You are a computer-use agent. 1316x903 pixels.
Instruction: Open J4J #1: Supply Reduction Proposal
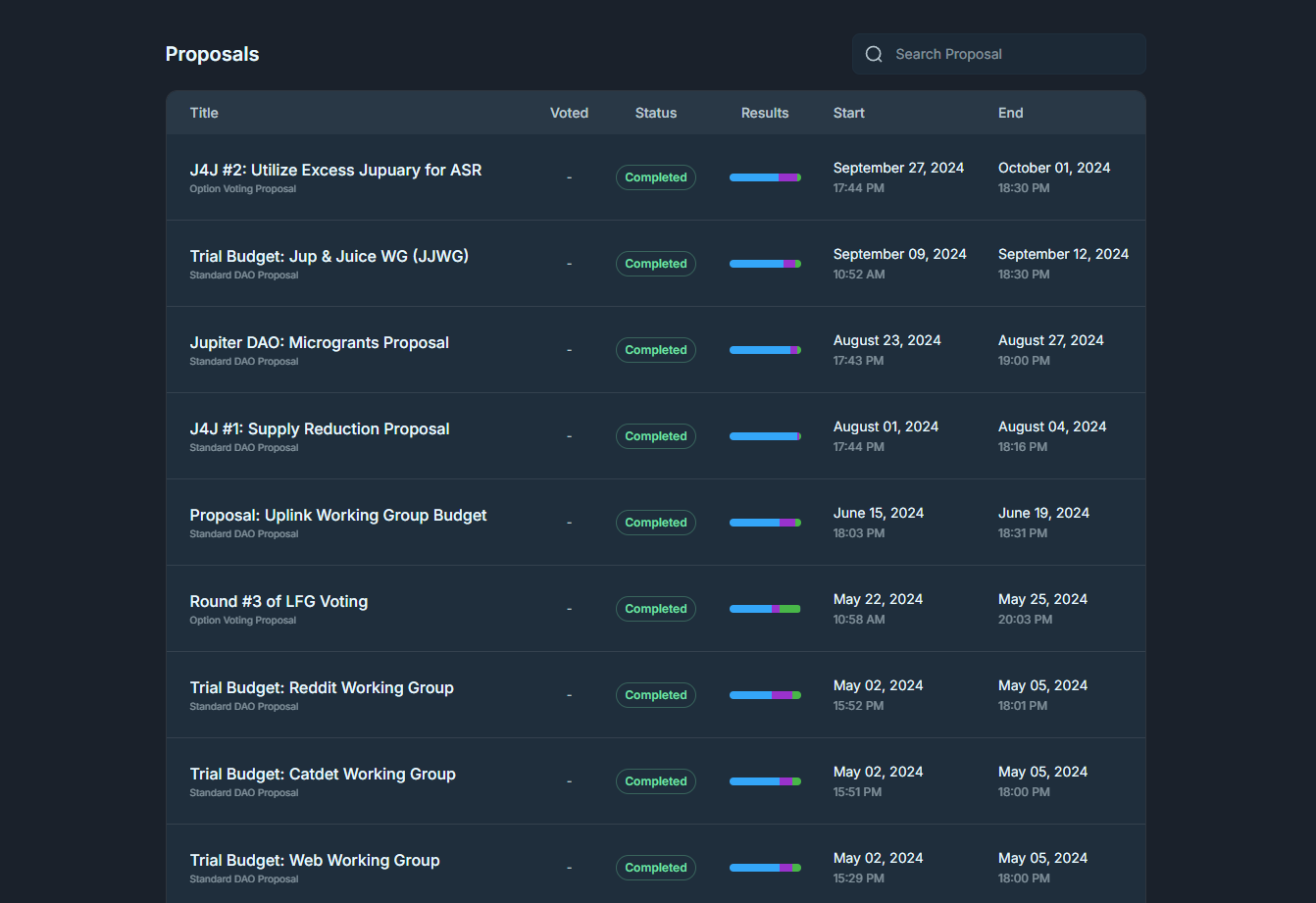pyautogui.click(x=319, y=429)
